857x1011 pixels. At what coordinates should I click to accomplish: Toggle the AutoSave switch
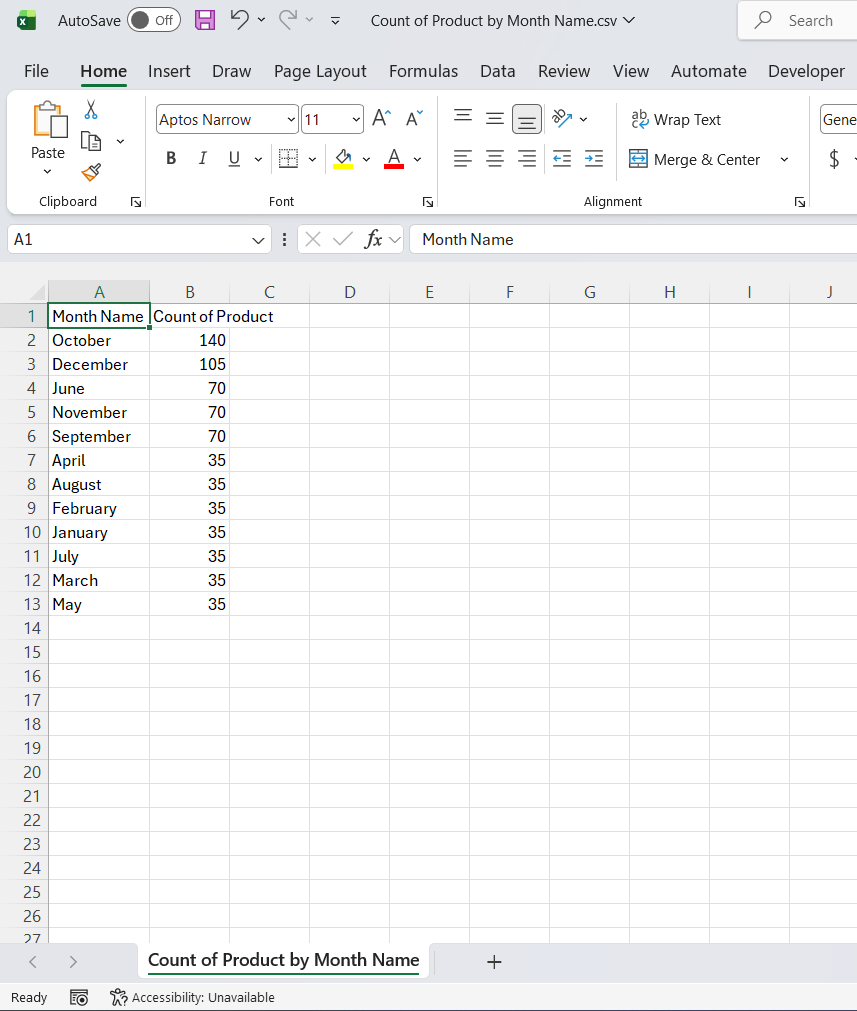click(153, 20)
